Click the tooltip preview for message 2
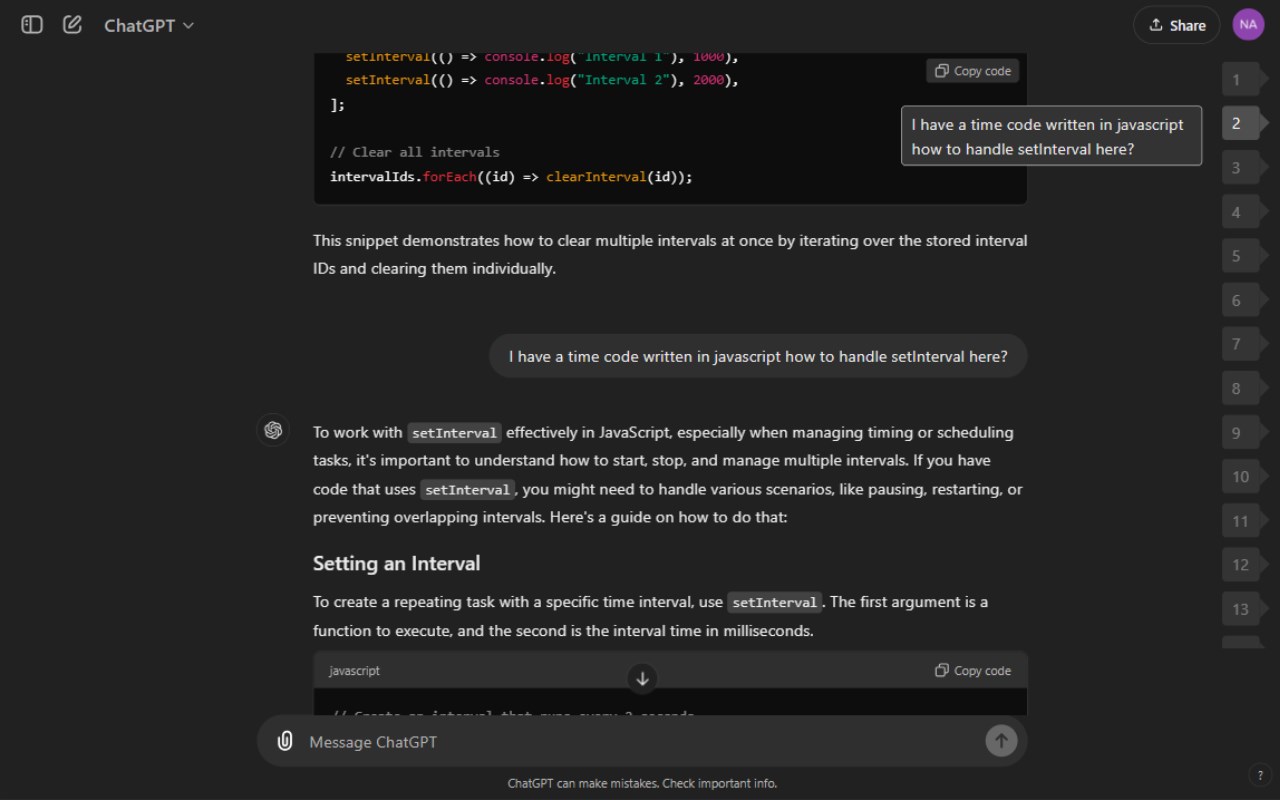The height and width of the screenshot is (800, 1280). [x=1051, y=136]
